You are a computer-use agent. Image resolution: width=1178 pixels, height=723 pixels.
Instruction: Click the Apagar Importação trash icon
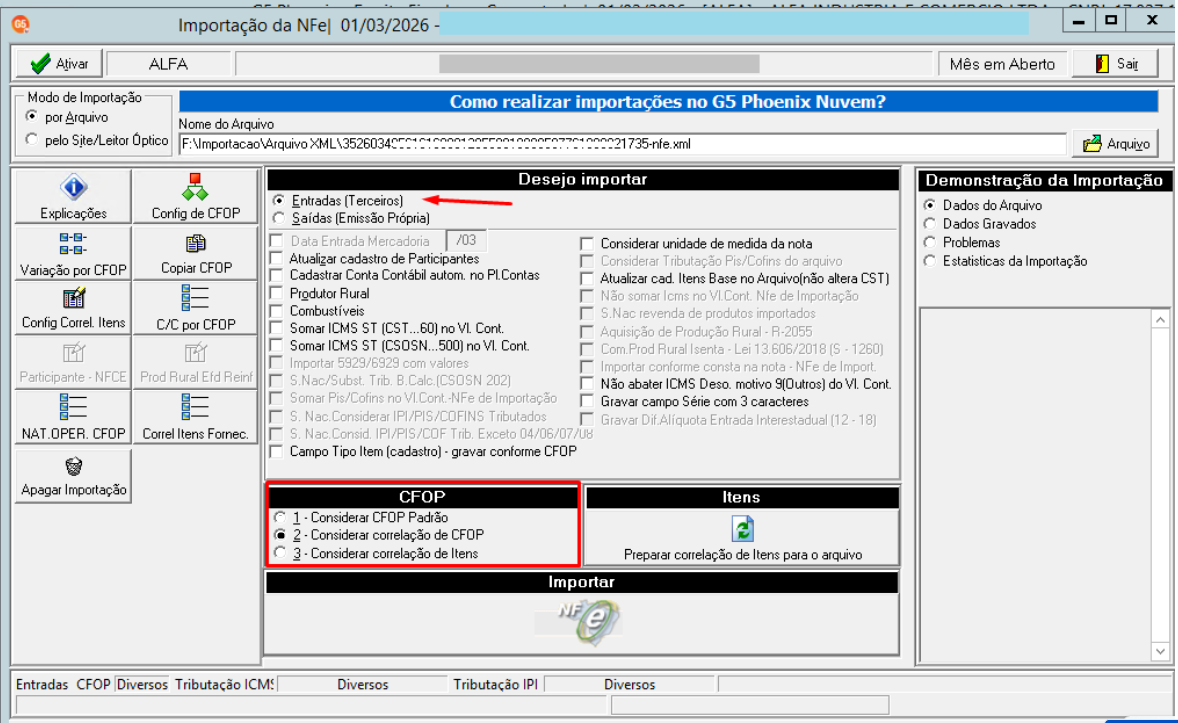coord(73,467)
